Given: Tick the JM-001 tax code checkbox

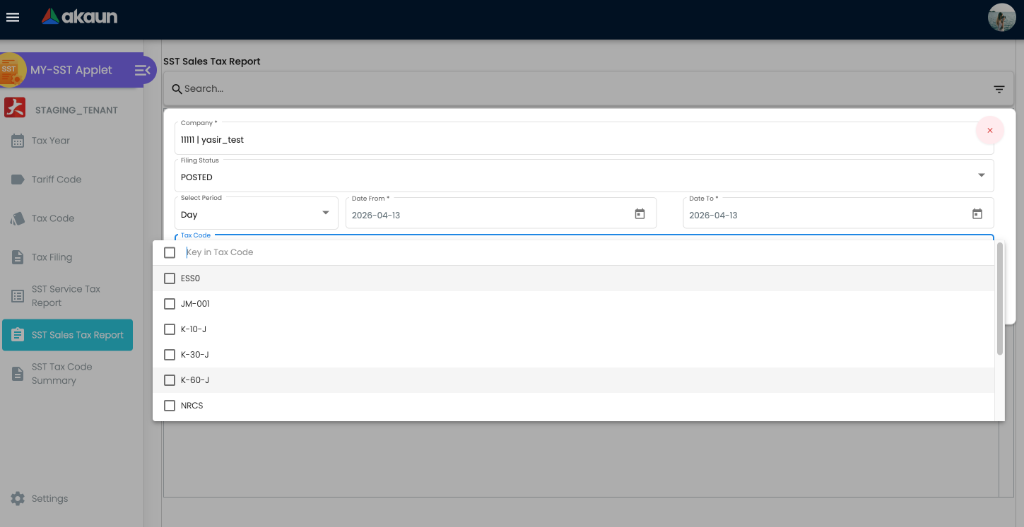Looking at the screenshot, I should pyautogui.click(x=170, y=304).
